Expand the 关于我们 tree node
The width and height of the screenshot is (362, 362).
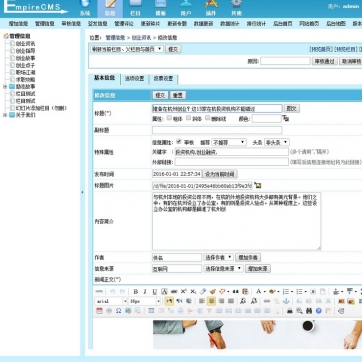pos(5,115)
